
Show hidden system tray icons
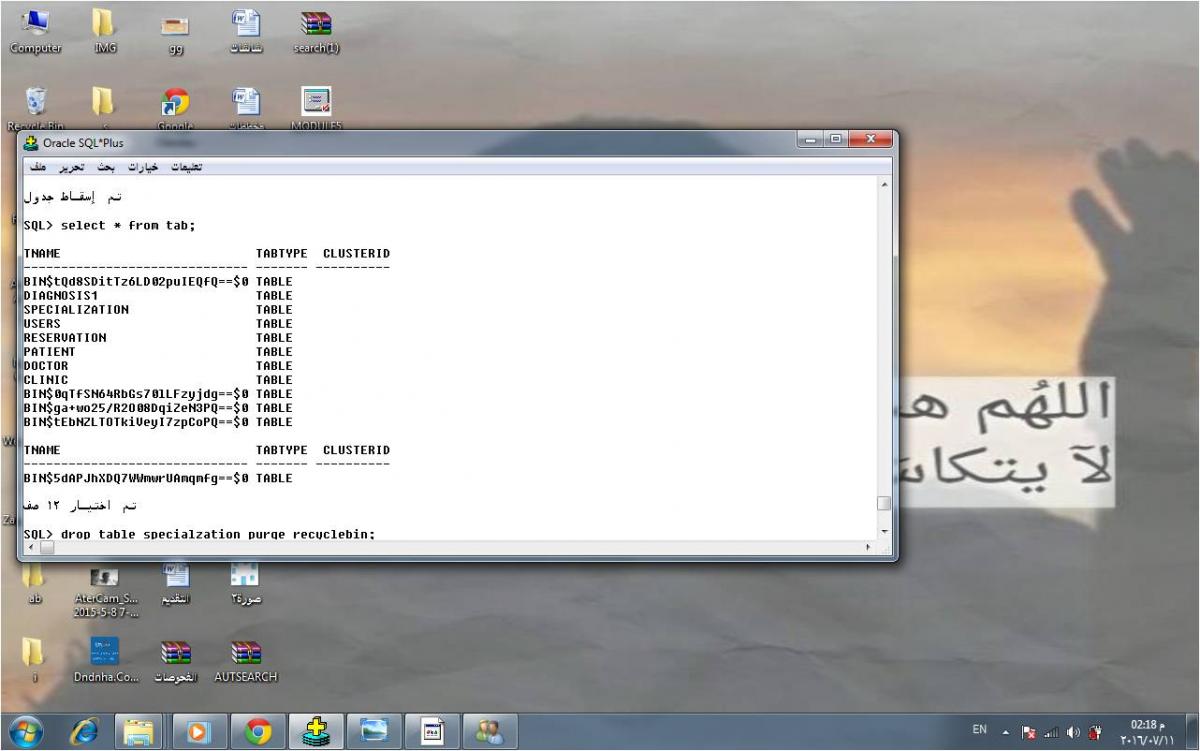pyautogui.click(x=1005, y=730)
